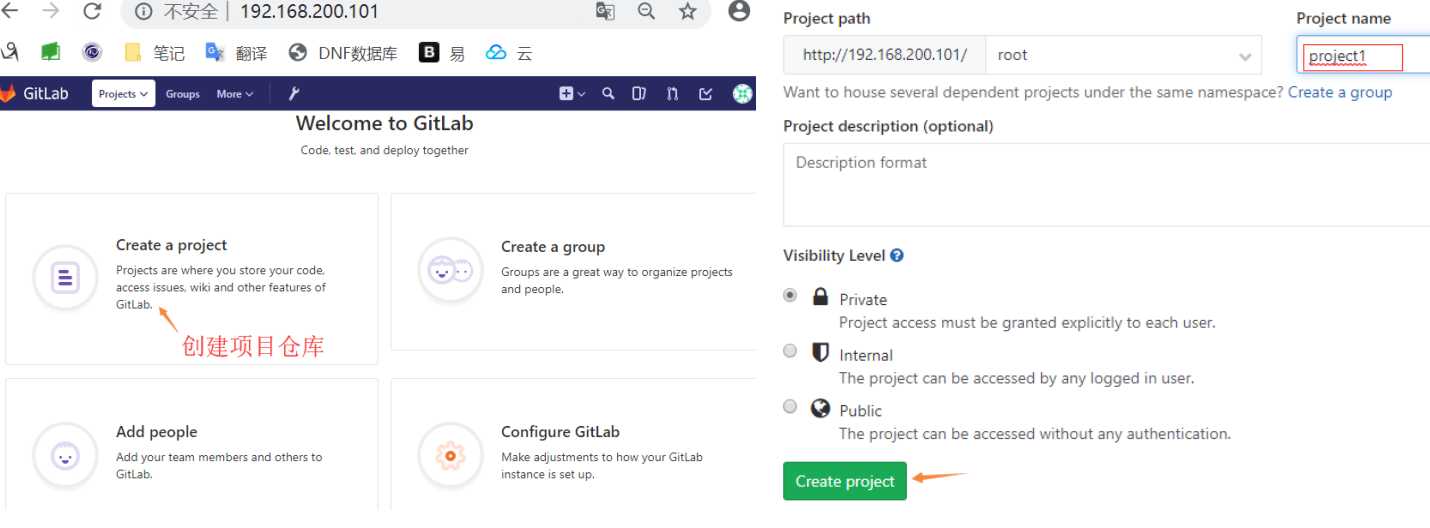Click the not-secure site info icon

coord(143,13)
